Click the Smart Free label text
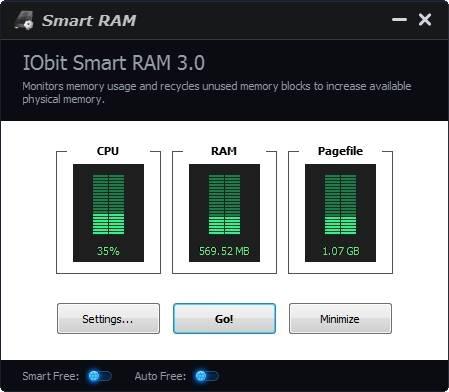 [x=51, y=376]
